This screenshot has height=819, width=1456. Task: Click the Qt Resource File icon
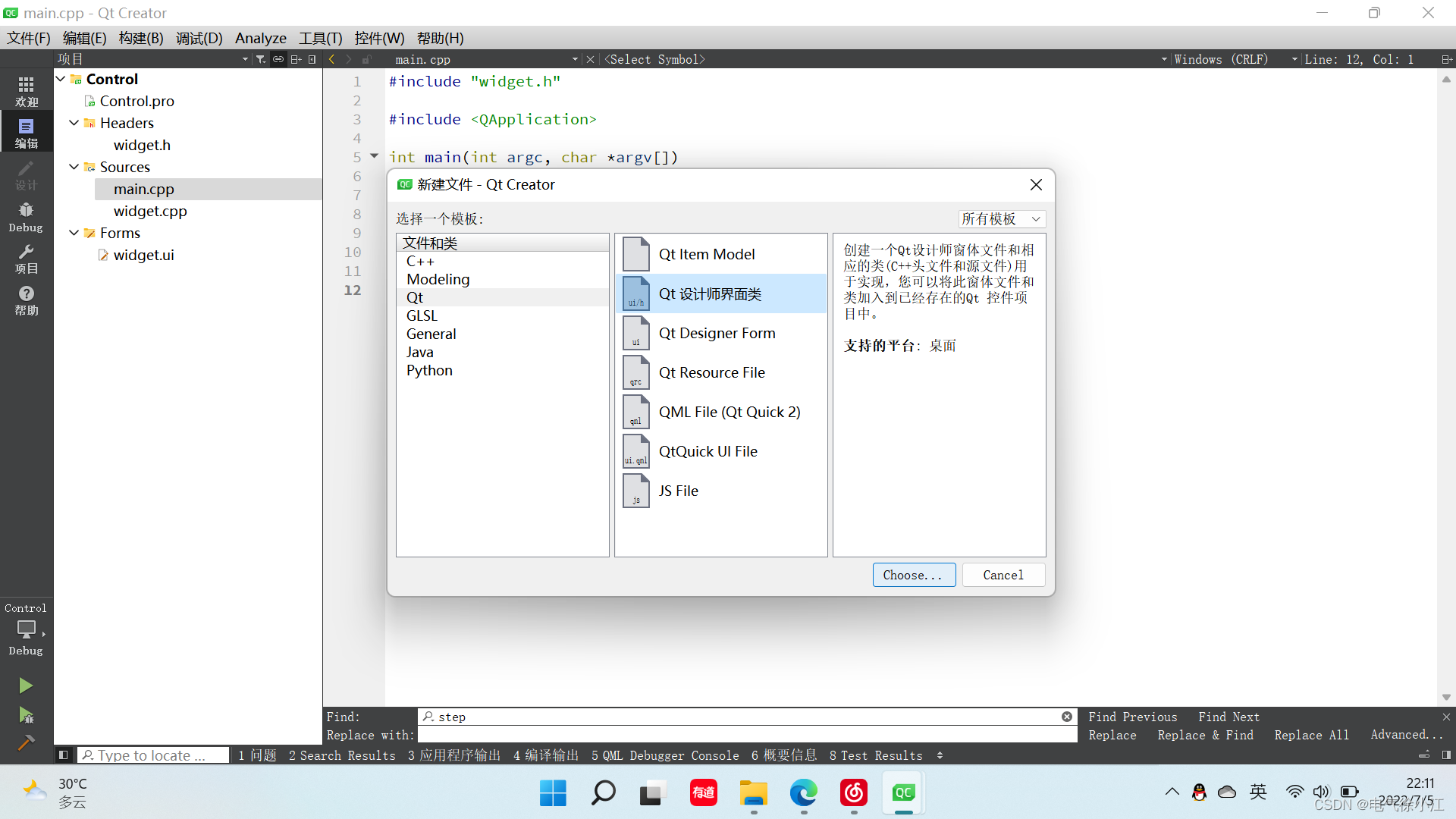[x=636, y=372]
